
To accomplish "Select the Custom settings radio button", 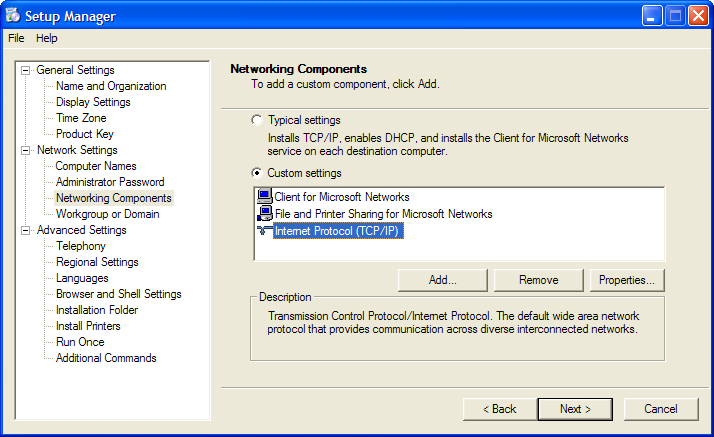I will pos(257,173).
